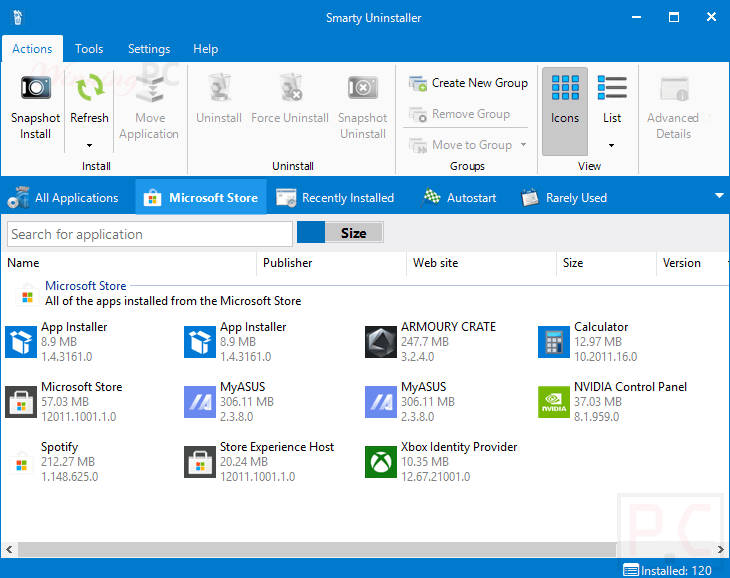This screenshot has height=578, width=730.
Task: Expand the Refresh dropdown arrow
Action: point(89,146)
